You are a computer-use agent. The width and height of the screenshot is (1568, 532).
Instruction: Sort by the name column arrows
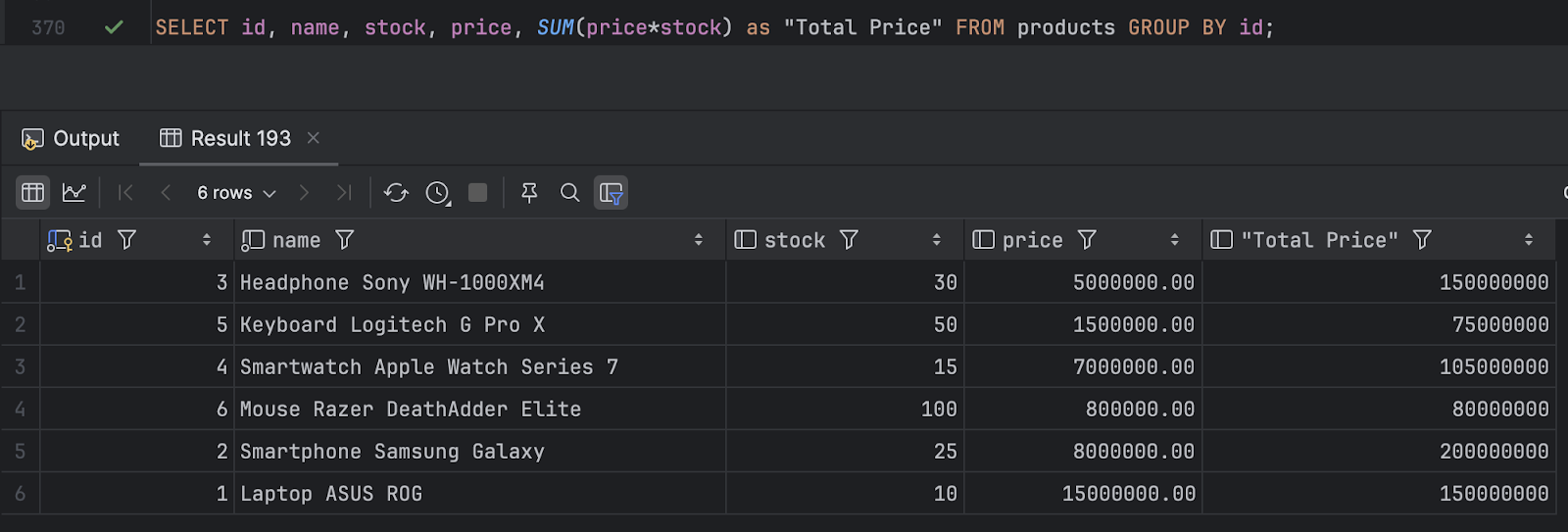point(699,240)
